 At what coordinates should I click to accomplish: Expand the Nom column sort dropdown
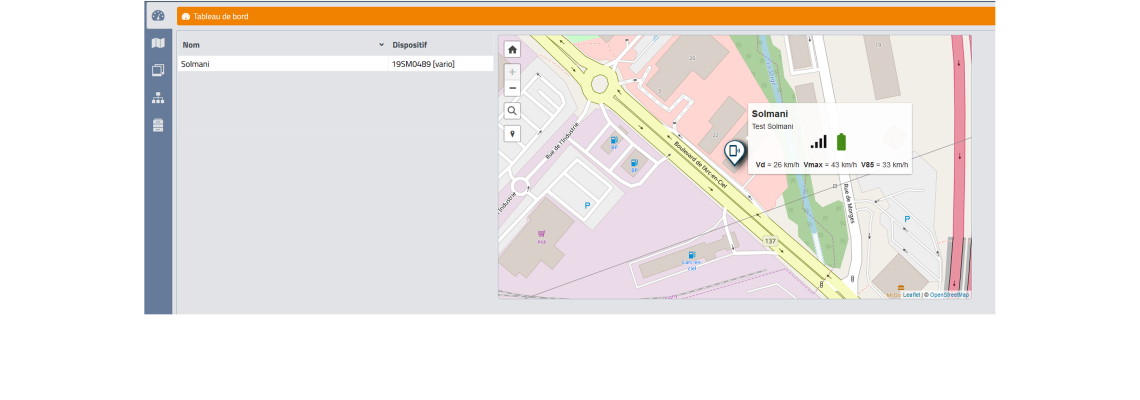pos(381,45)
